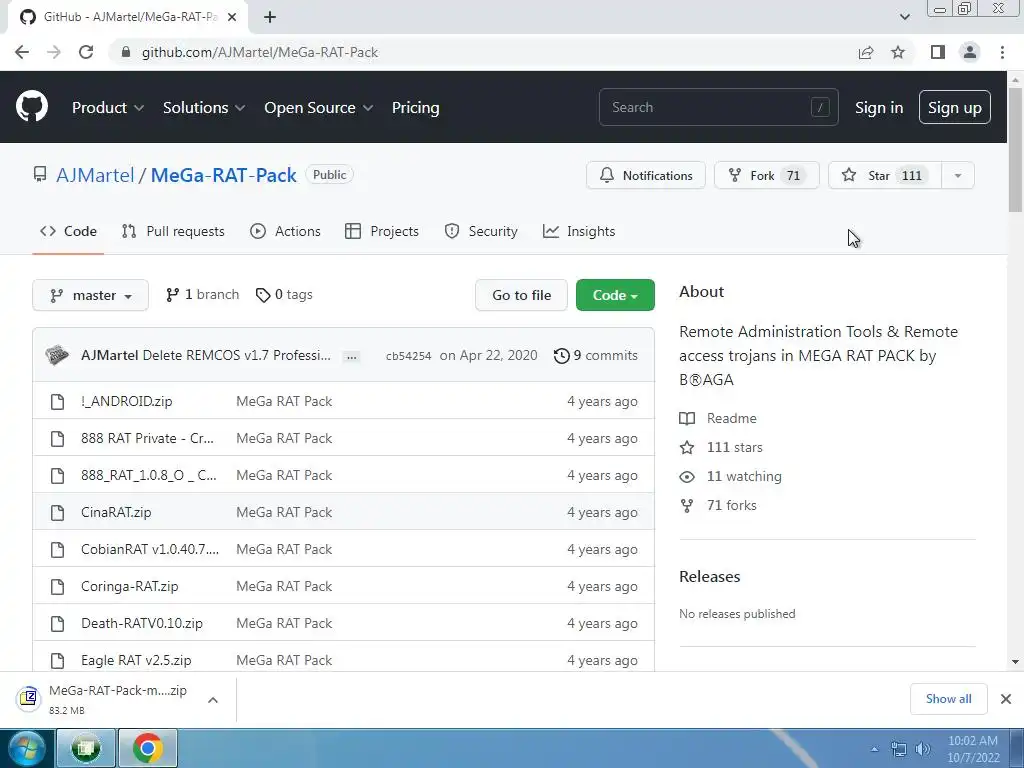Image resolution: width=1024 pixels, height=768 pixels.
Task: Show hidden tray icons arrow
Action: point(874,749)
